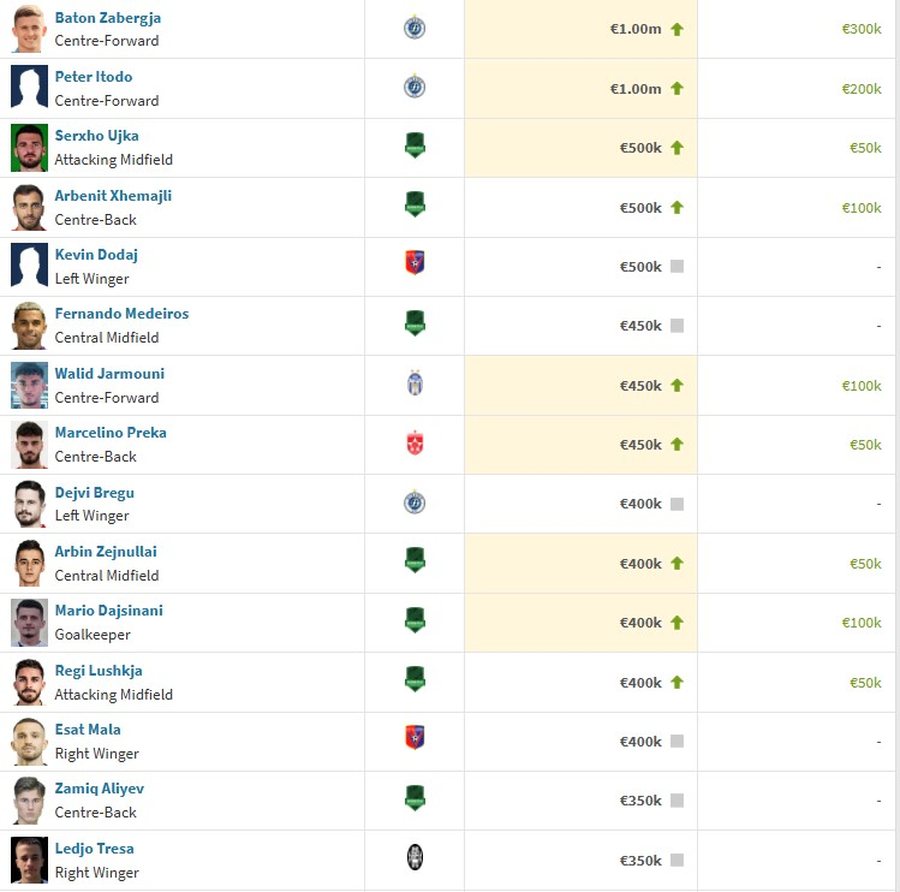Screen dimensions: 900x892
Task: Click the green value-increase arrow for Regi Lushkja
Action: pos(677,682)
